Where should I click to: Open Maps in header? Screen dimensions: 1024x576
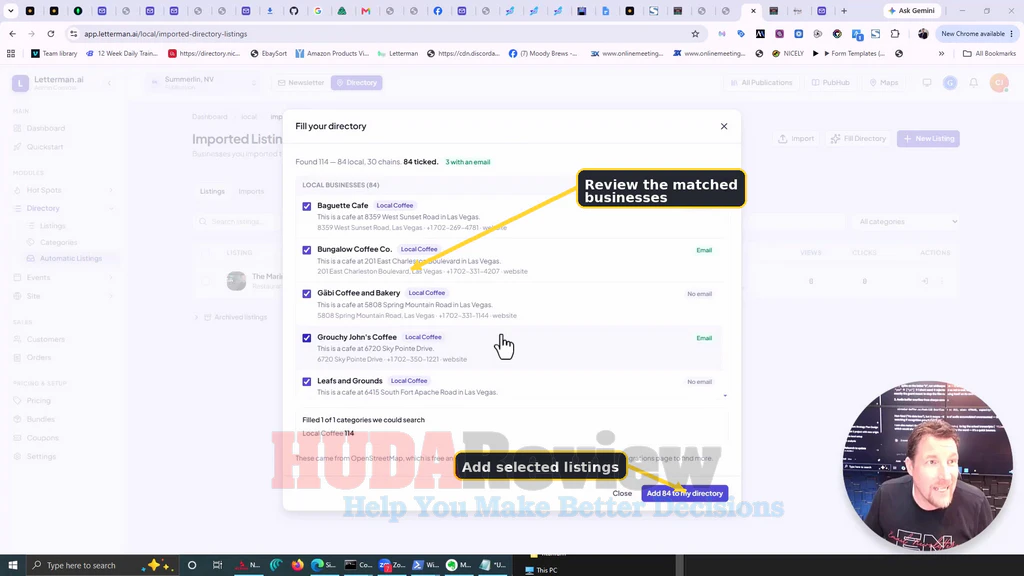884,83
